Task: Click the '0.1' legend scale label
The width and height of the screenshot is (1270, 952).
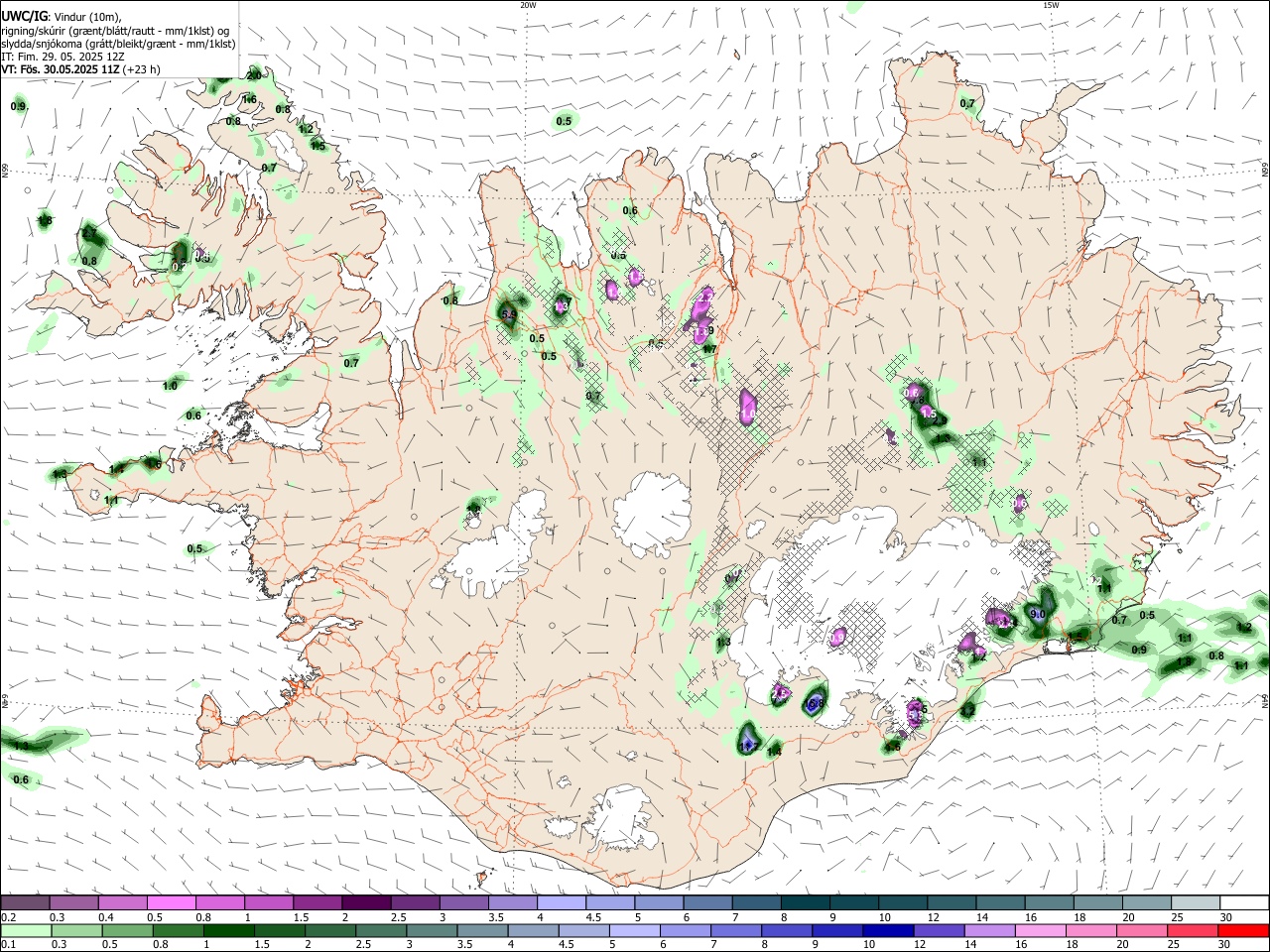Action: click(x=8, y=945)
